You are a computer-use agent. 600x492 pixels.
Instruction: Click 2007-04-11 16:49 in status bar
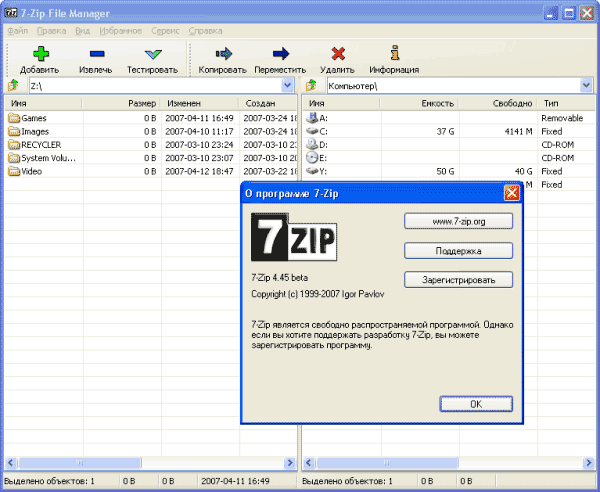[235, 481]
